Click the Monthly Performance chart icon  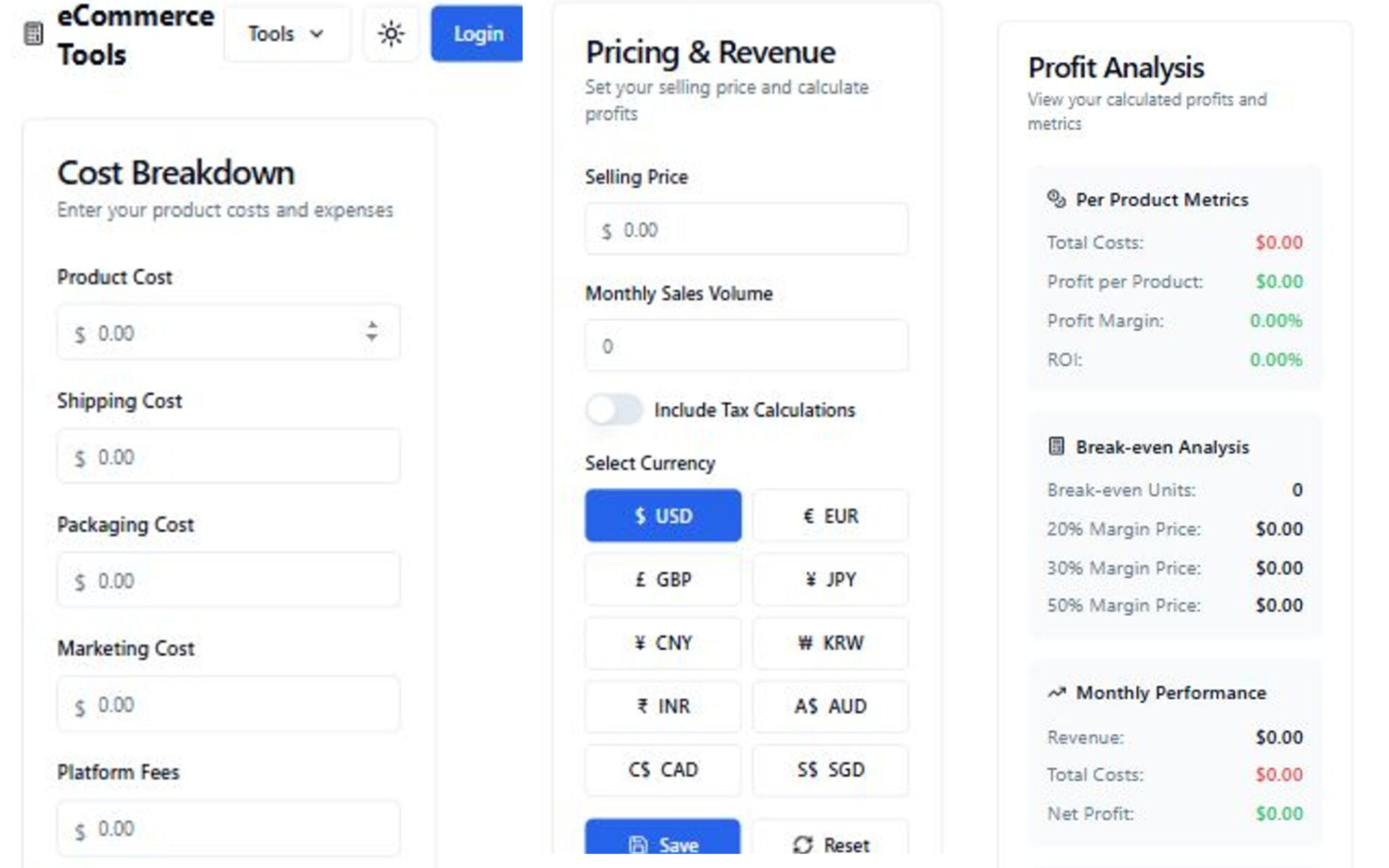tap(1057, 692)
